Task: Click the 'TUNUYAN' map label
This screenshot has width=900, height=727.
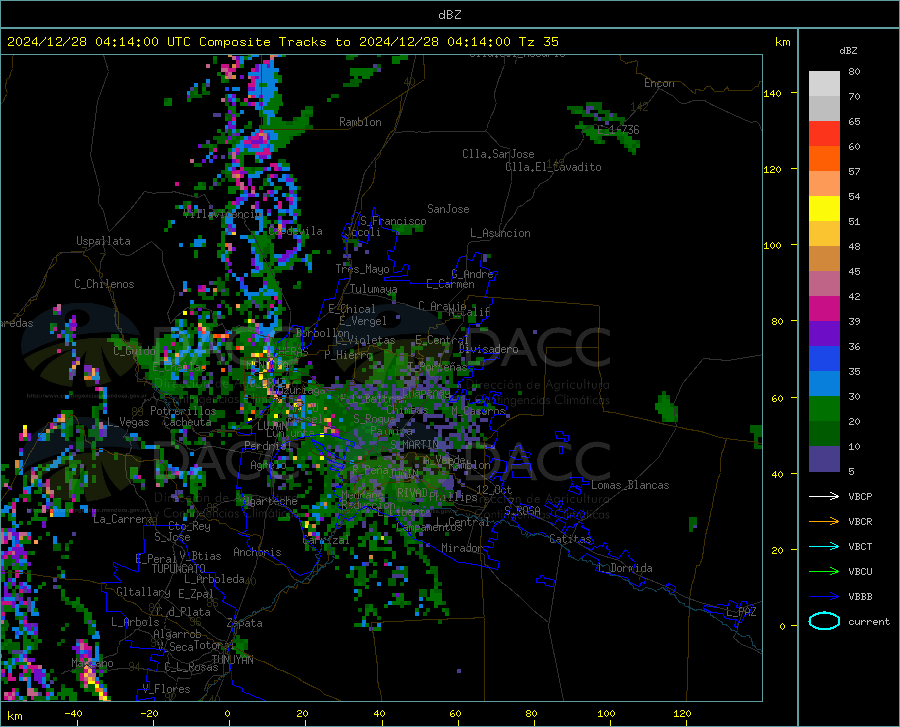Action: [x=232, y=660]
